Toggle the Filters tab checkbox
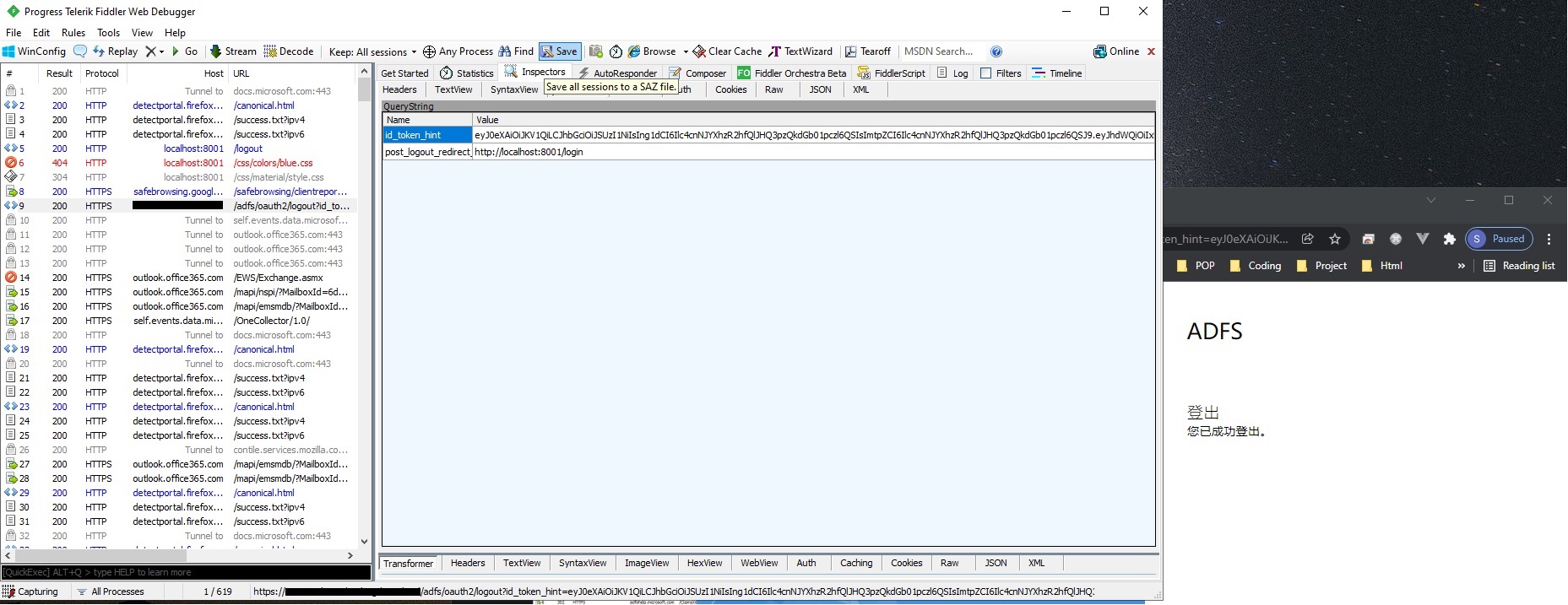1568x605 pixels. point(985,73)
